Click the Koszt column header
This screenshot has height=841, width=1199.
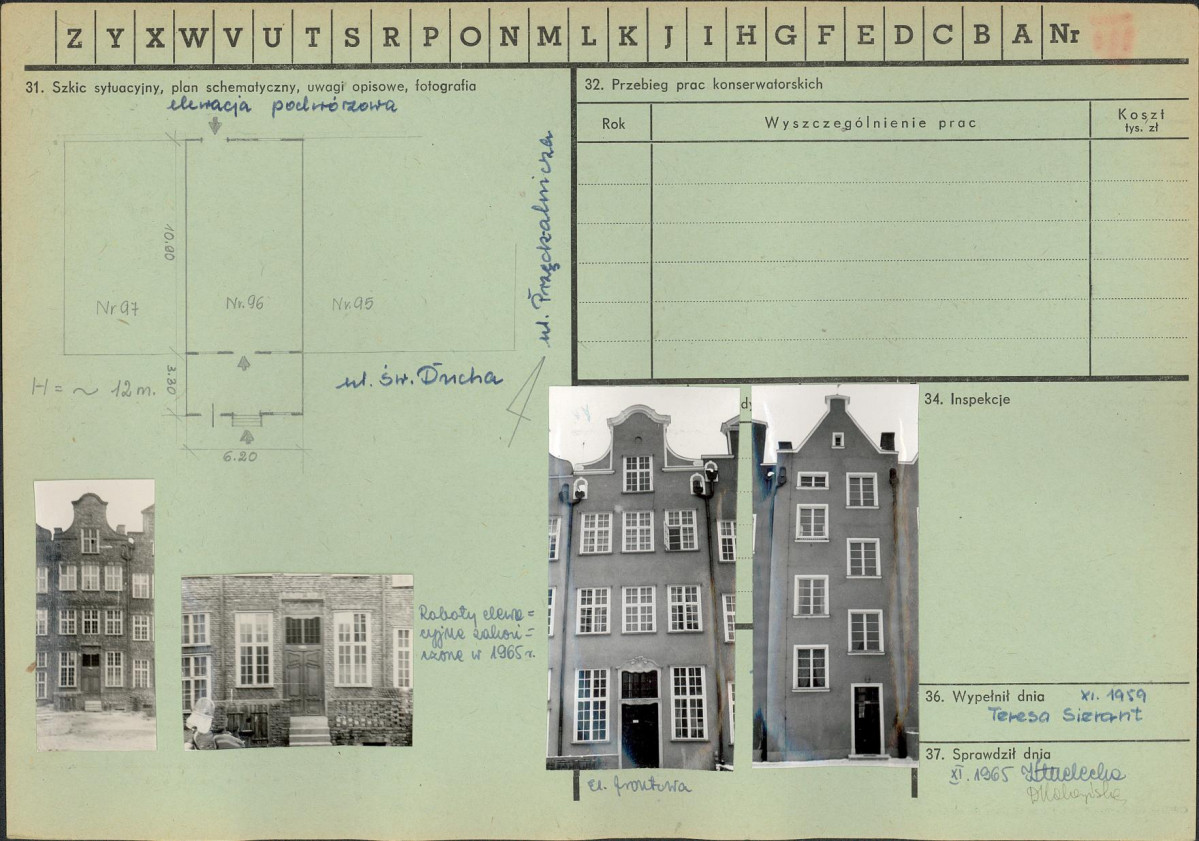pyautogui.click(x=1141, y=121)
